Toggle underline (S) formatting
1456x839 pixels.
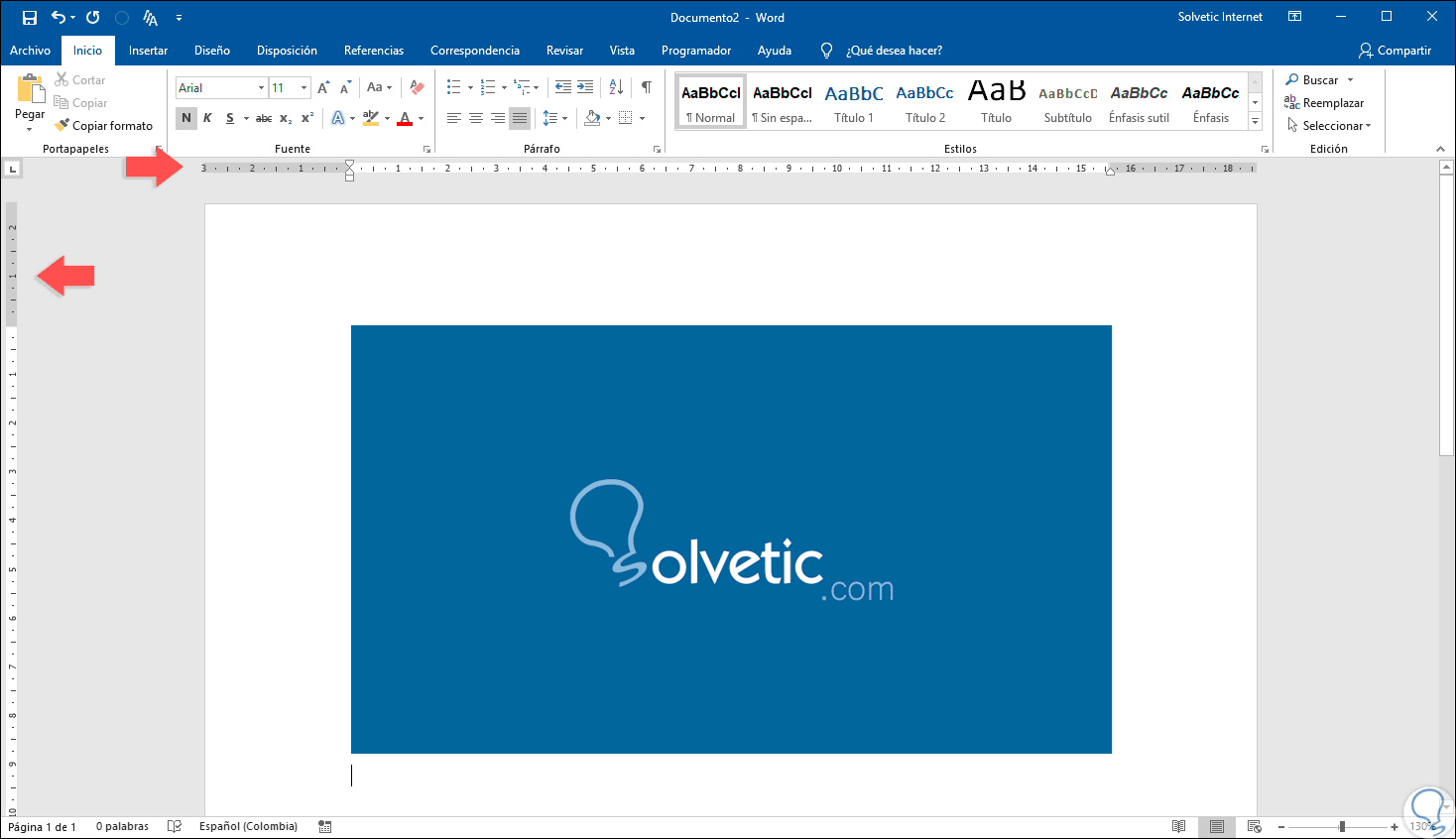(230, 118)
